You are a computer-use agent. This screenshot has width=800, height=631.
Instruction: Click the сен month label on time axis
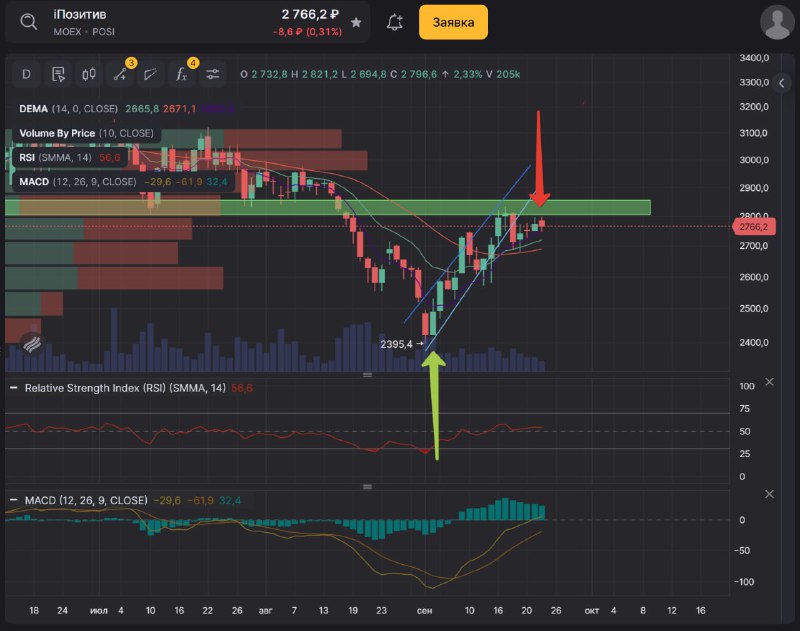click(x=424, y=611)
